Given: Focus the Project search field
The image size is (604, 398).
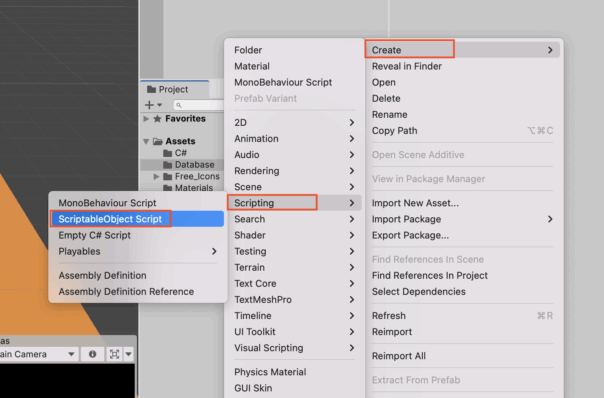Looking at the screenshot, I should click(x=198, y=105).
